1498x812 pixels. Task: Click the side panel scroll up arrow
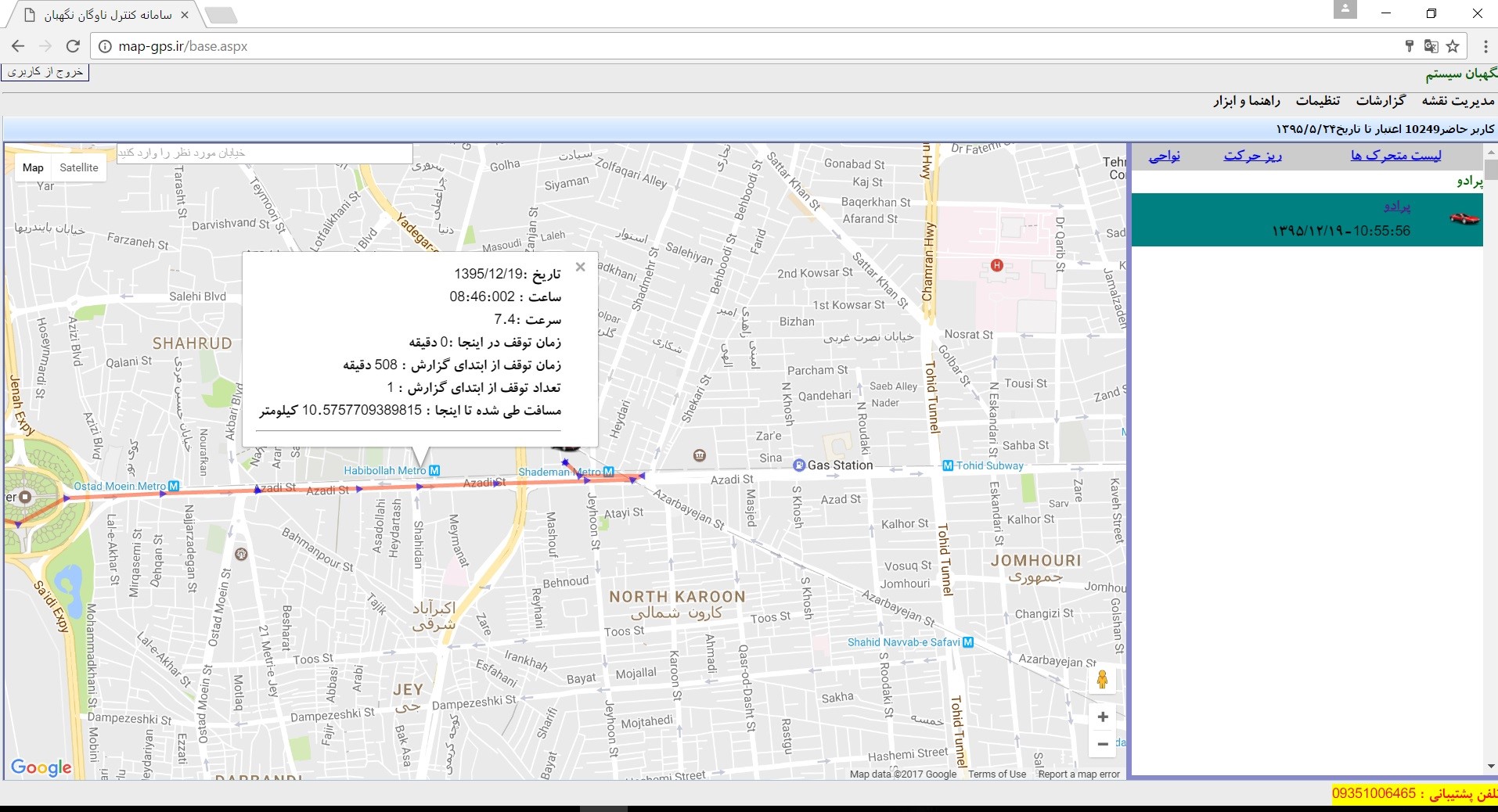(1490, 152)
